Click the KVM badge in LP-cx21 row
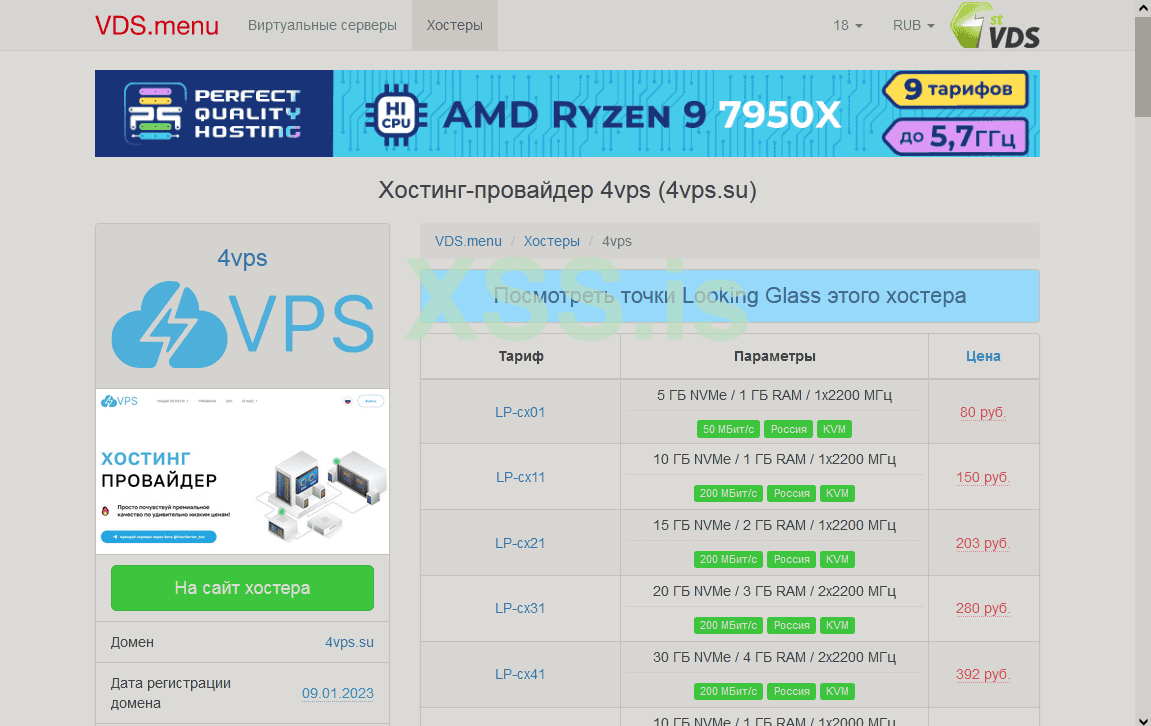This screenshot has width=1151, height=726. [837, 559]
